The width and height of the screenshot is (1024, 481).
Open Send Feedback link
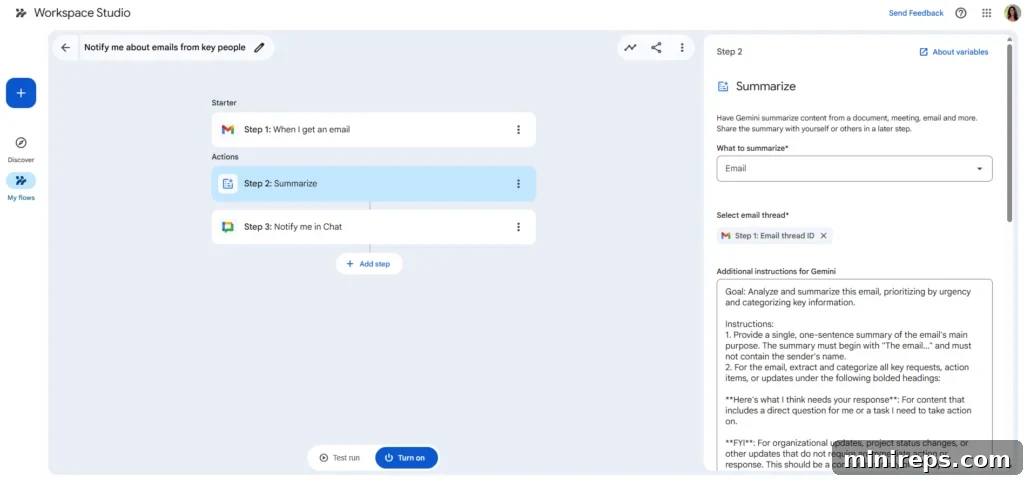coord(916,13)
